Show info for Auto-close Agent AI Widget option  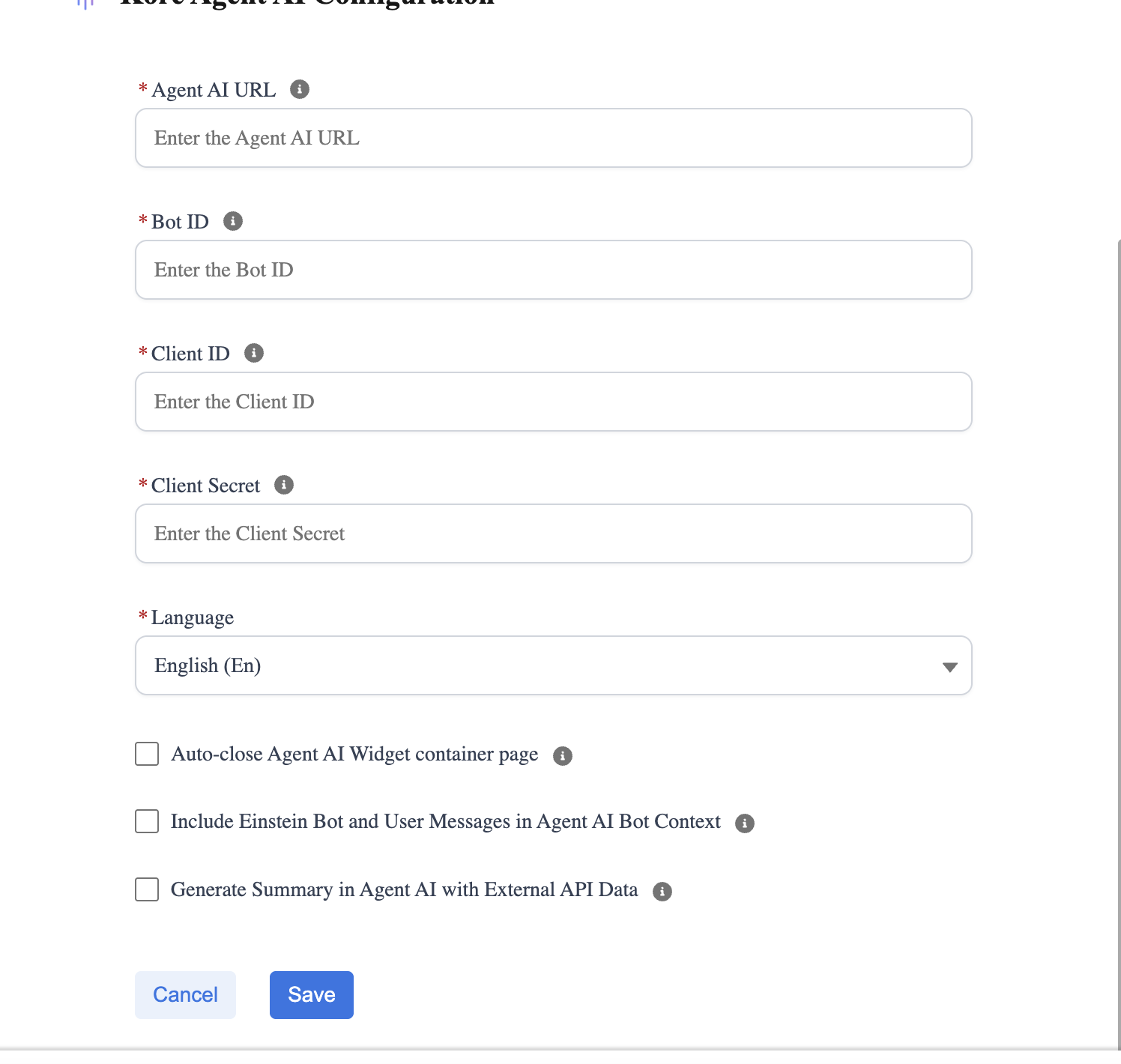[x=563, y=756]
